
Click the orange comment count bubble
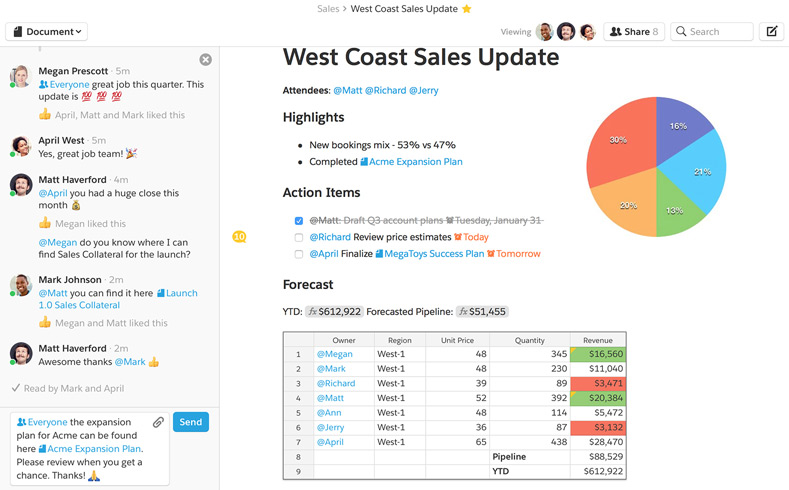pyautogui.click(x=239, y=237)
